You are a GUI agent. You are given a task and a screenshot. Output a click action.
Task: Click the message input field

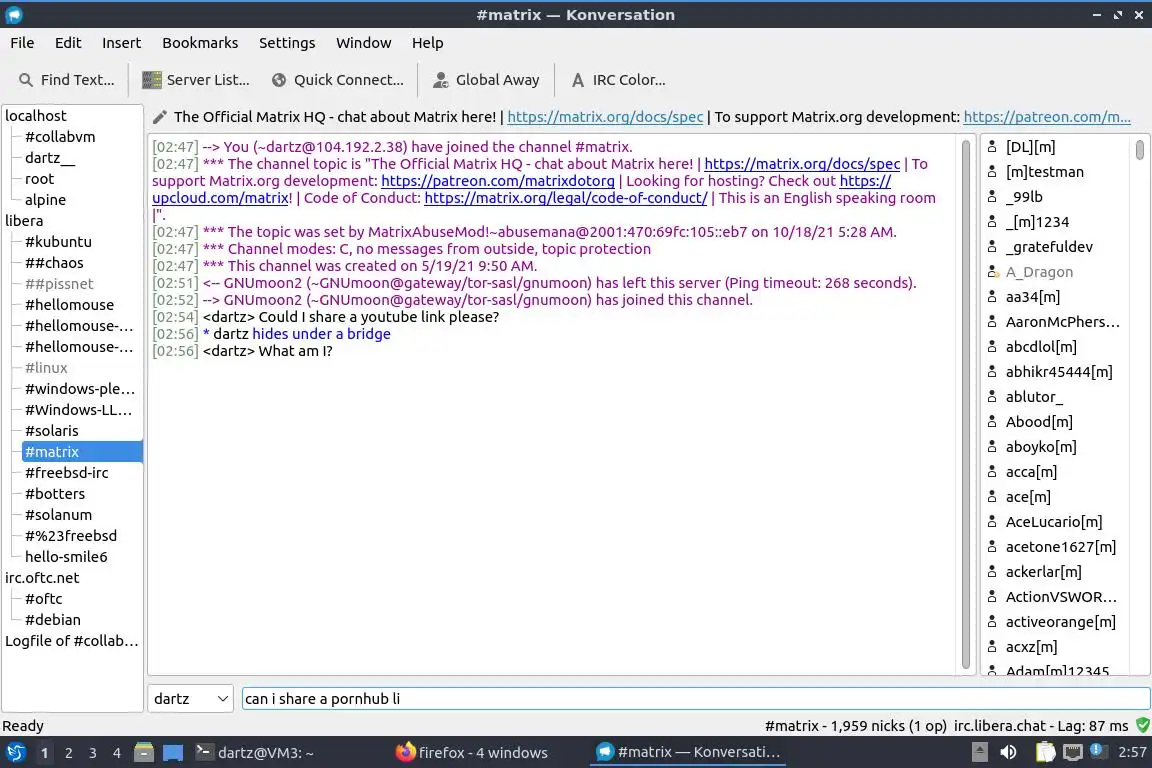(695, 698)
